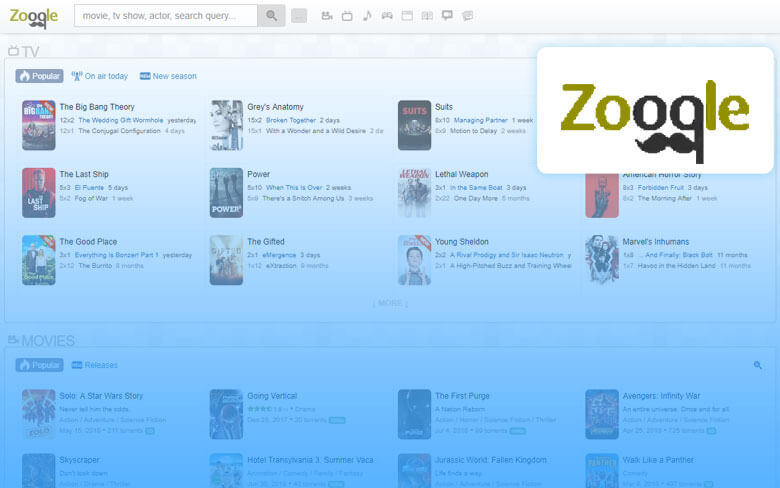Image resolution: width=780 pixels, height=488 pixels.
Task: Open the double speech bubbles icon
Action: click(x=468, y=16)
